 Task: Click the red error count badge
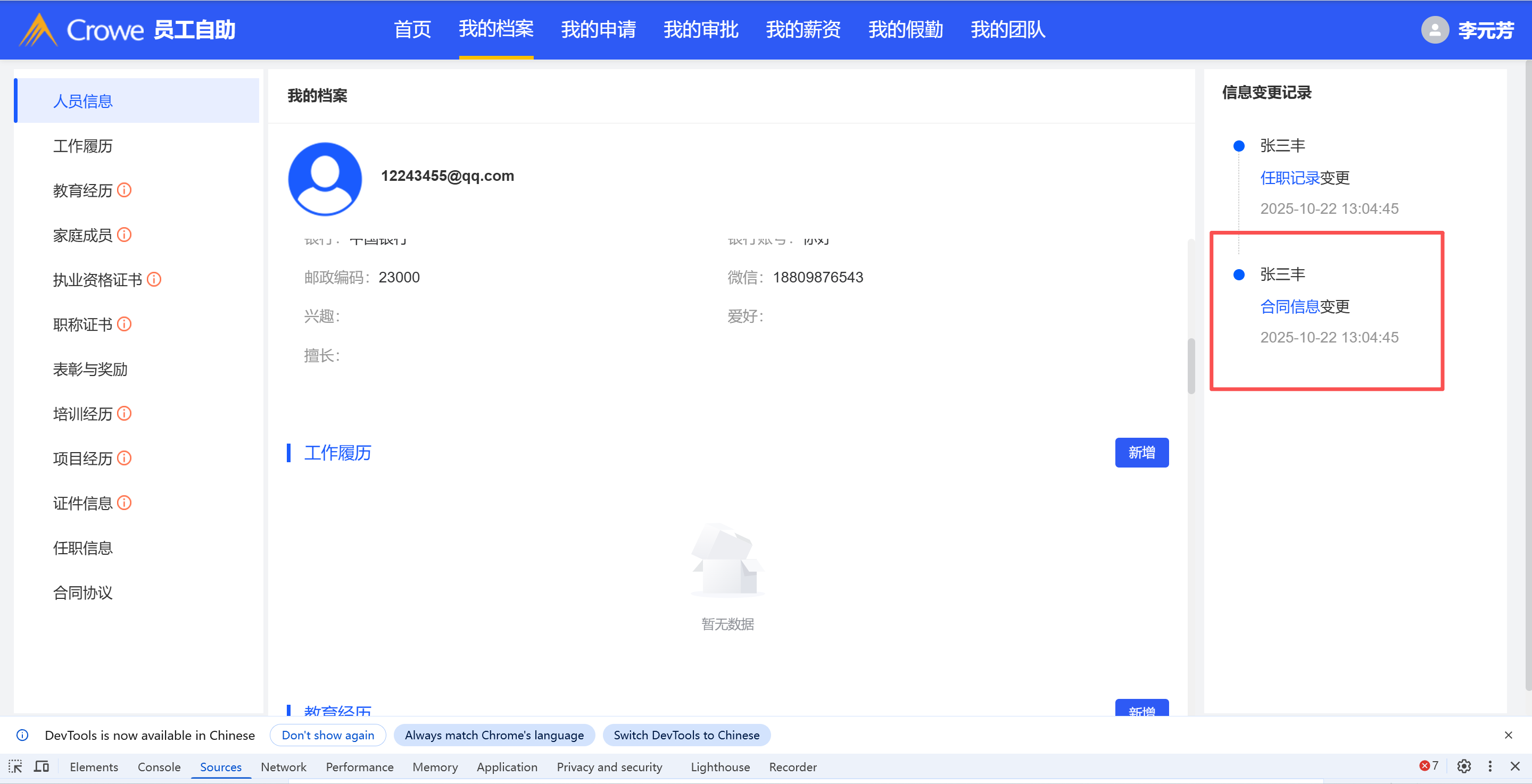[x=1429, y=765]
